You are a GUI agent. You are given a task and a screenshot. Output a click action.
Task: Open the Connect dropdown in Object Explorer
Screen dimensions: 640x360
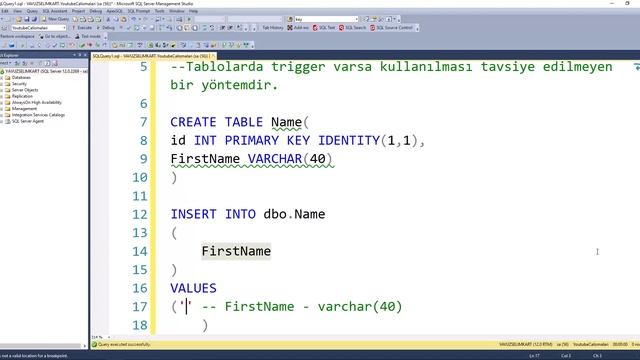(x=6, y=63)
